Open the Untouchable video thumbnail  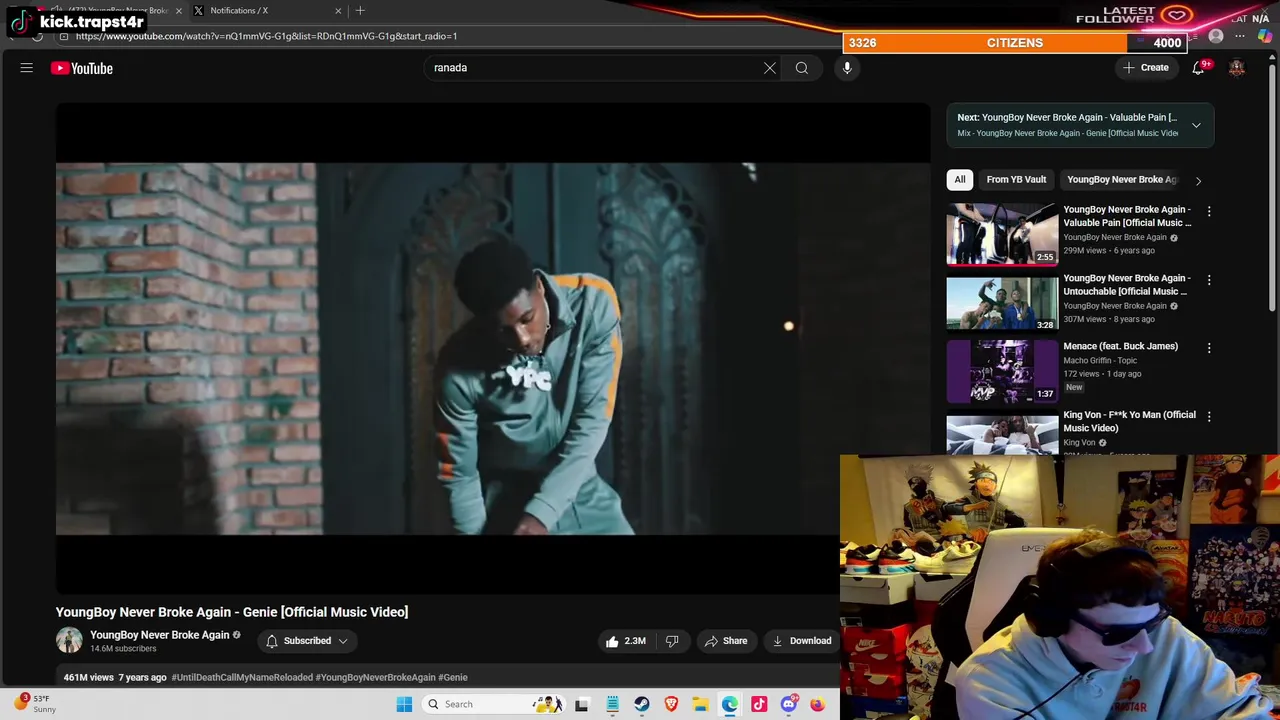pos(1002,303)
